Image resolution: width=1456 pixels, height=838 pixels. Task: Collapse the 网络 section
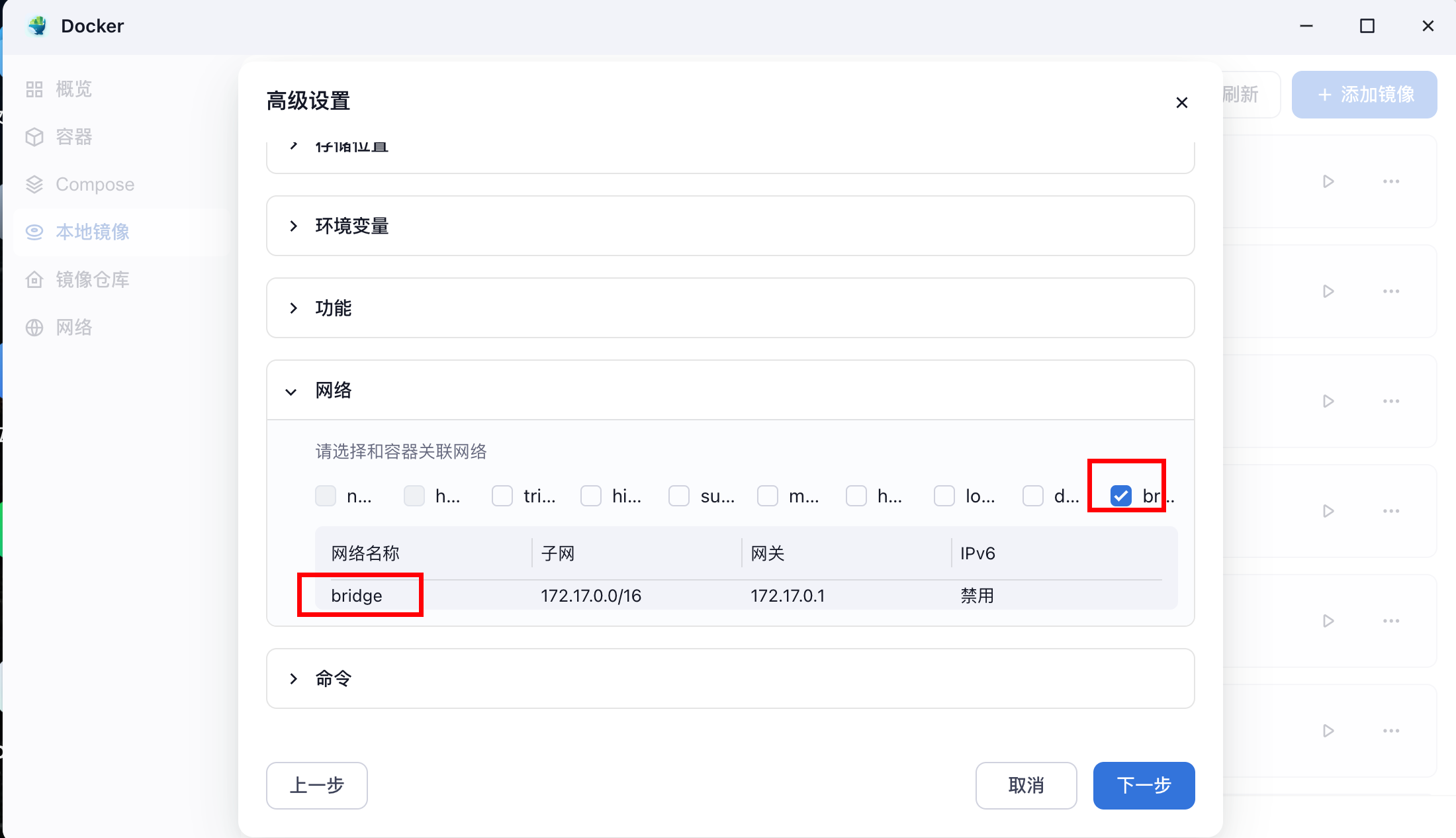333,390
